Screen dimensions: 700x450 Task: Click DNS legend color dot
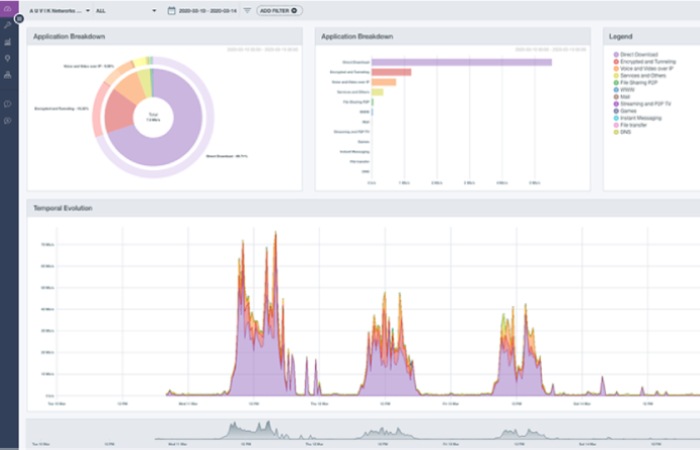(616, 132)
